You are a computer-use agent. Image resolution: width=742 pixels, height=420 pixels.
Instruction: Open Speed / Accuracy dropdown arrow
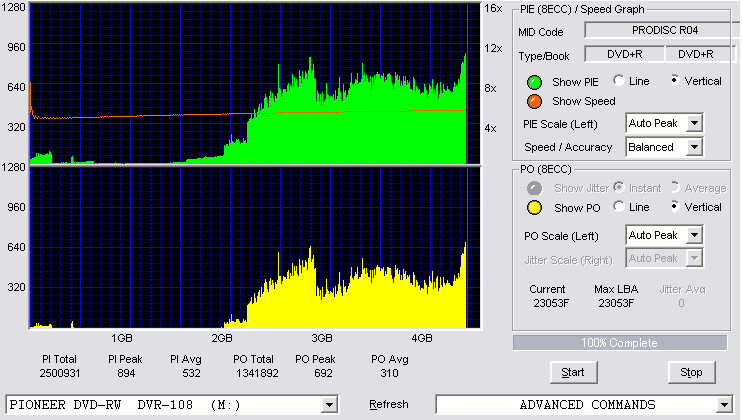click(x=694, y=147)
